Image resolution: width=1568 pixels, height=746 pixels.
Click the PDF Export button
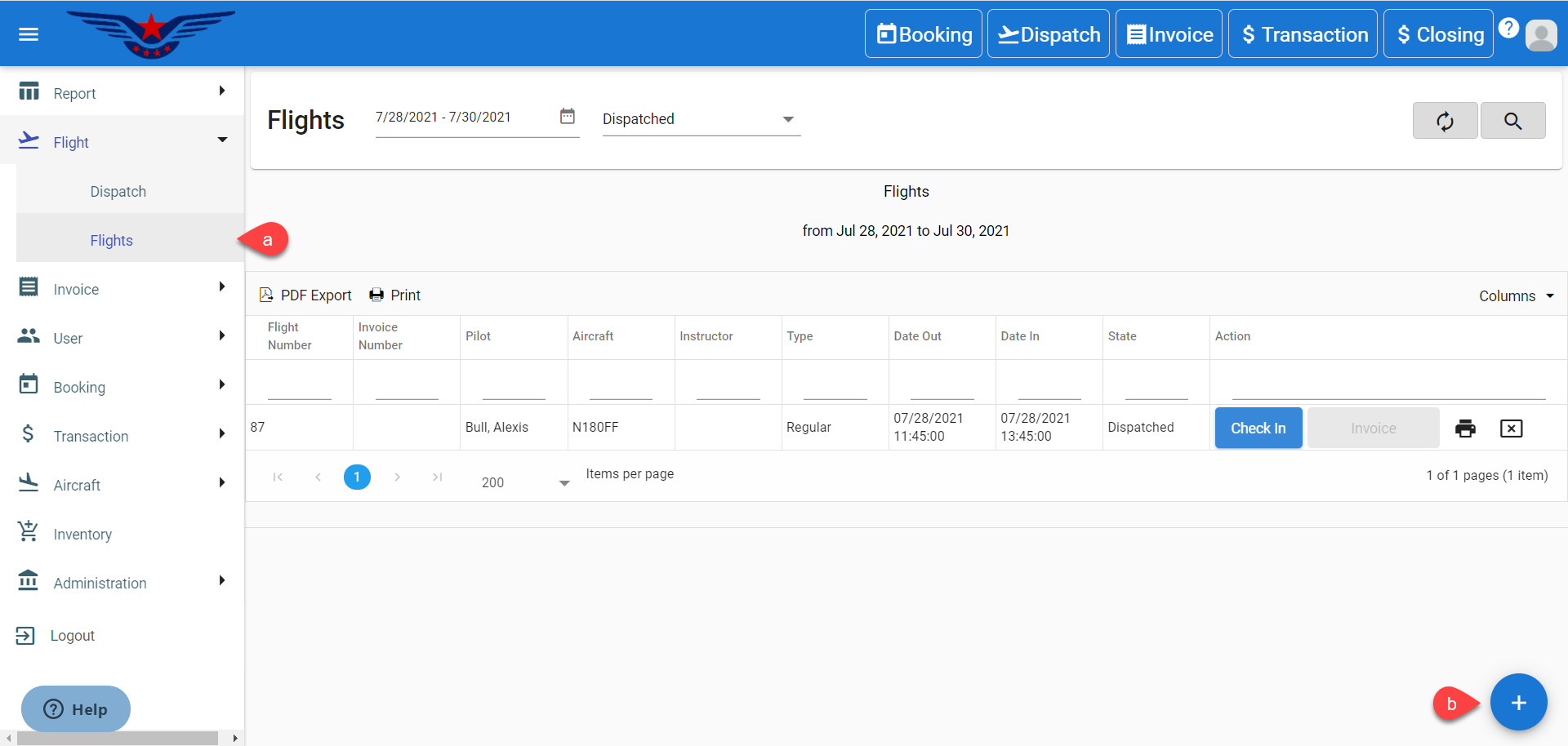[305, 295]
